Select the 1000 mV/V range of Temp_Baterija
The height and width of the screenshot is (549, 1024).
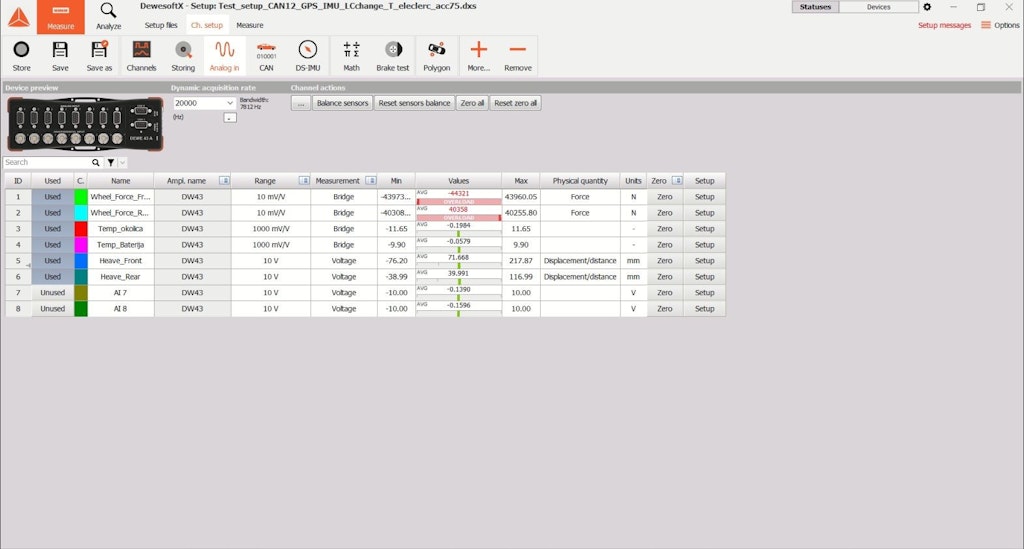pos(270,245)
